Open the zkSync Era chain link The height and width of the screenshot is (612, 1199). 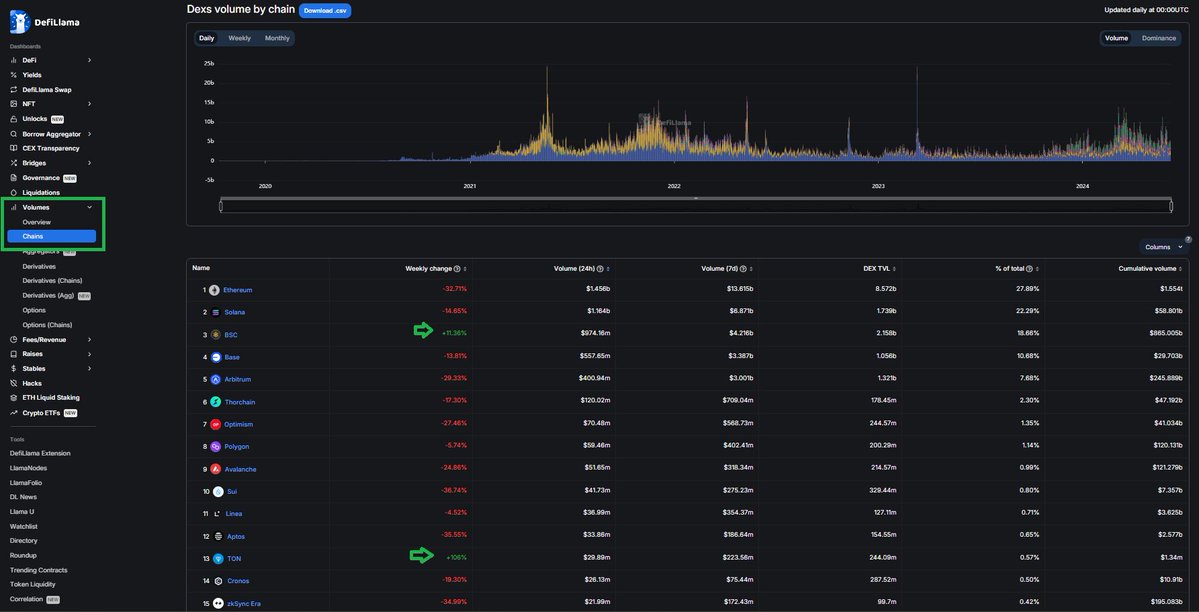tap(244, 604)
